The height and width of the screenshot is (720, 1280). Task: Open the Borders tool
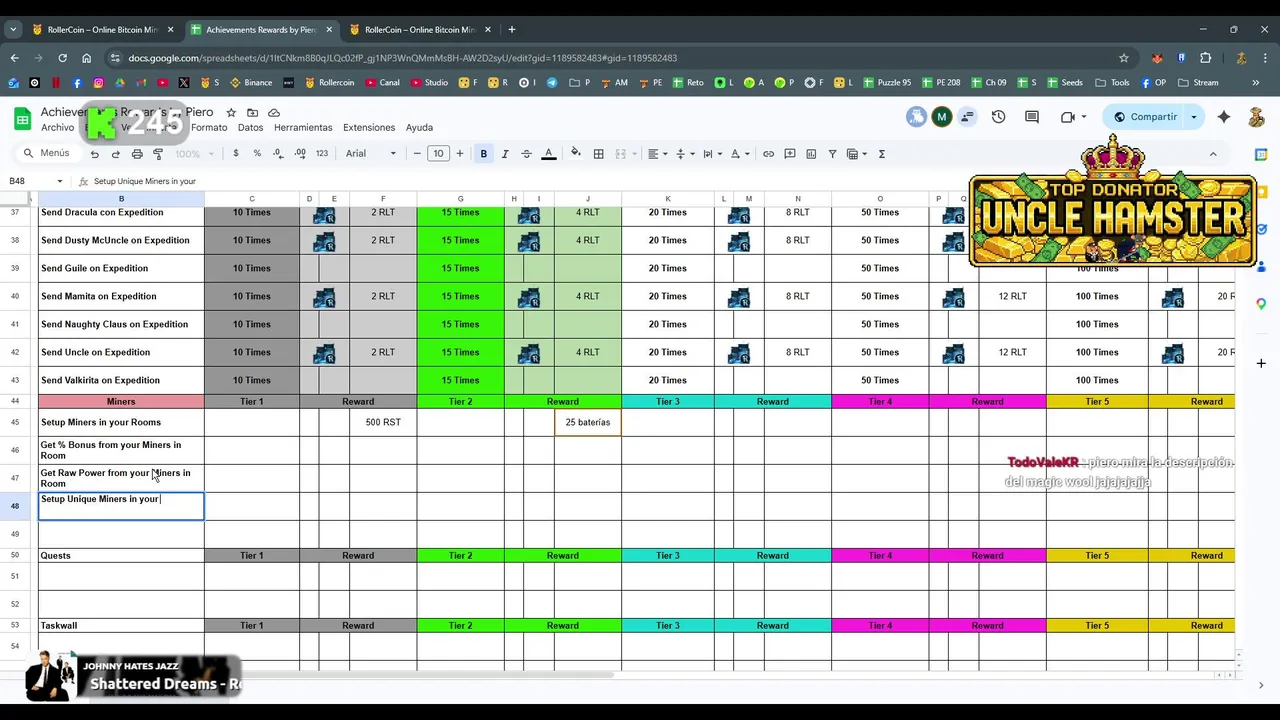[599, 154]
